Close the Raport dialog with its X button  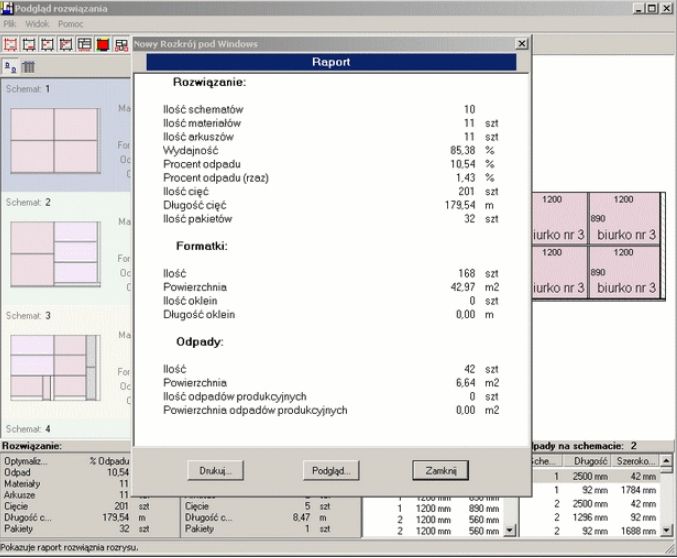click(x=521, y=44)
